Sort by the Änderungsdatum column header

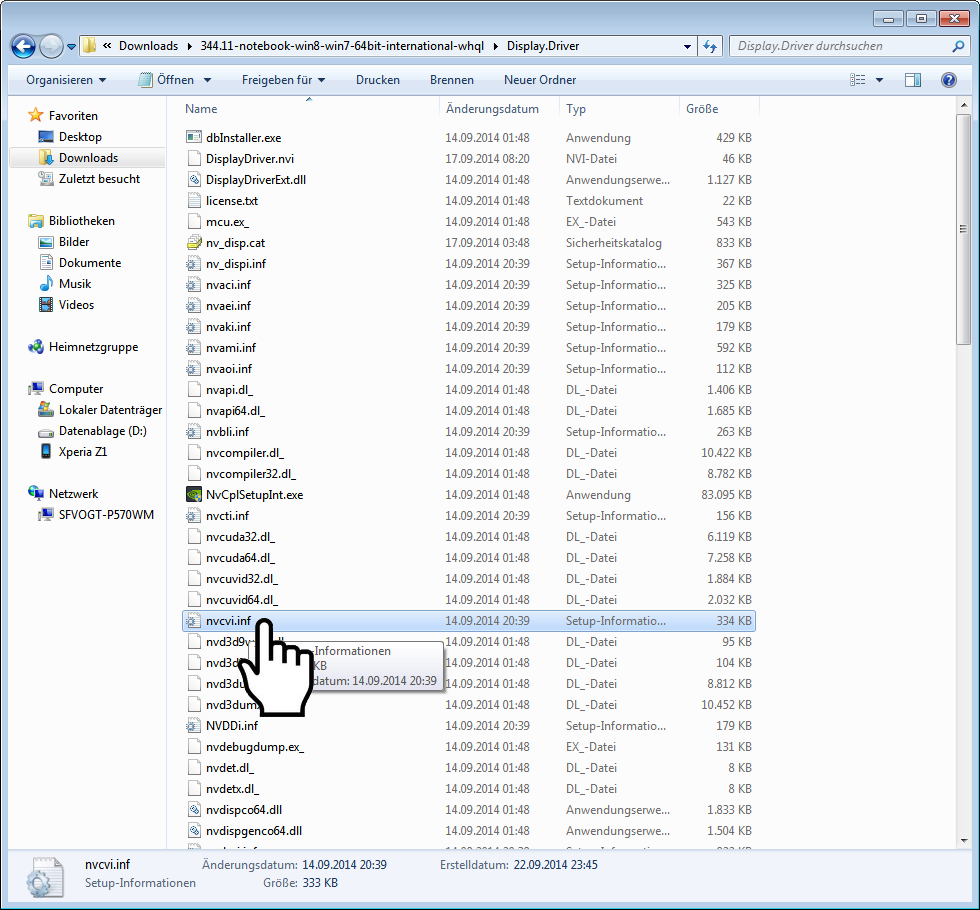(x=499, y=109)
